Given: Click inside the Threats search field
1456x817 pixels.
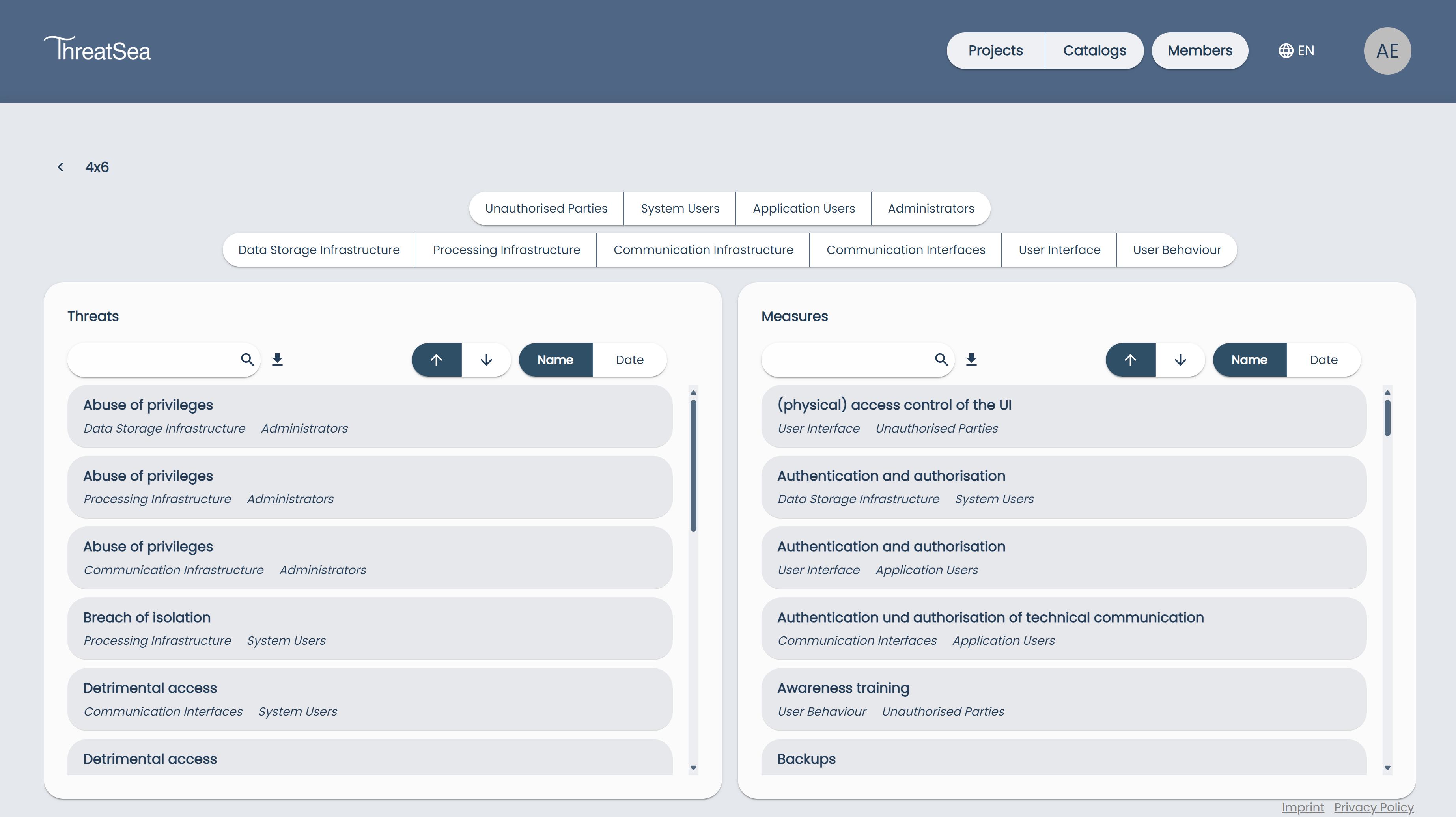Looking at the screenshot, I should [153, 360].
